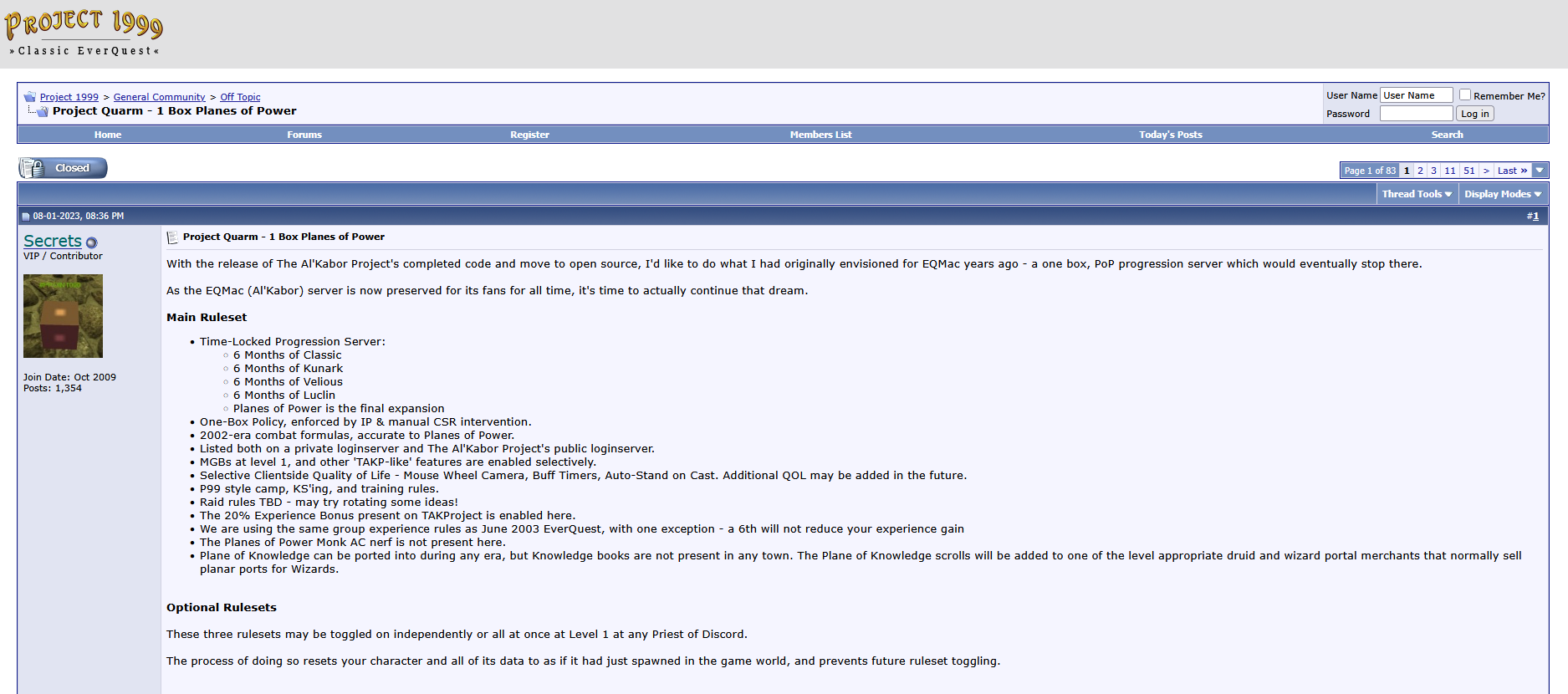Screen dimensions: 1568x694
Task: Click the '6 Months of Luclin' list item
Action: point(284,395)
